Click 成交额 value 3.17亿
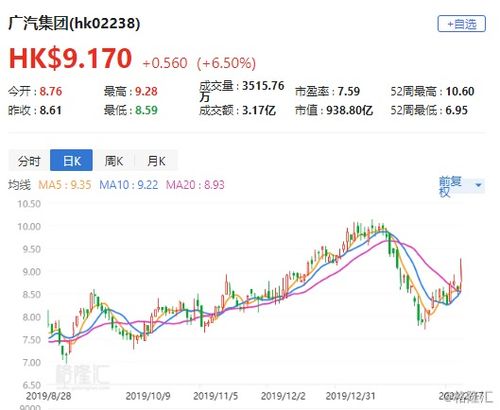This screenshot has height=410, width=500. (259, 110)
